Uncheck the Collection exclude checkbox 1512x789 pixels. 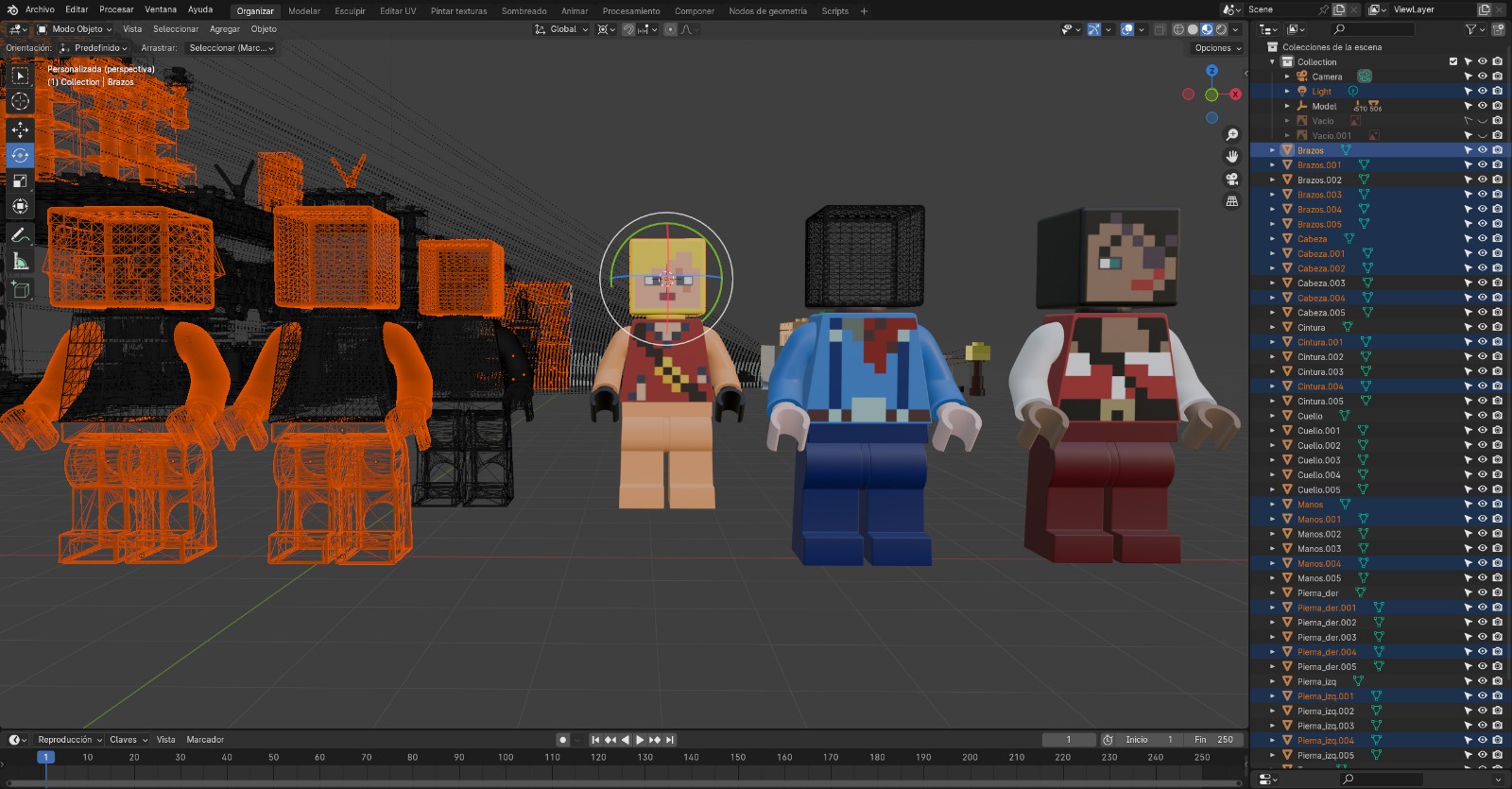(x=1453, y=61)
